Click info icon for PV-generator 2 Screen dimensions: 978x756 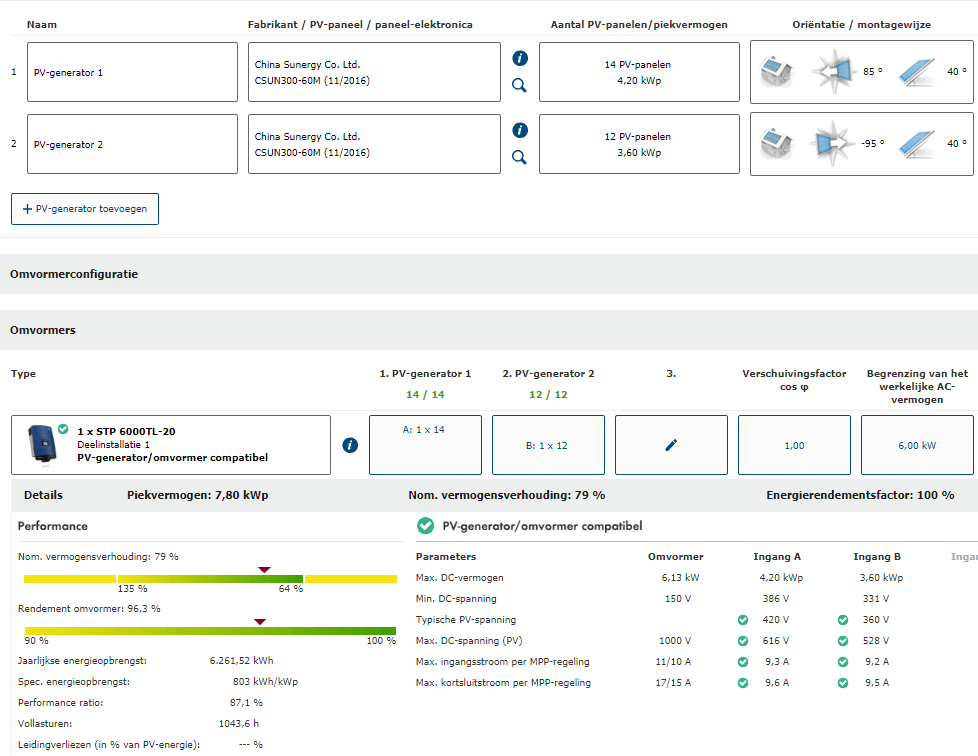click(x=519, y=130)
